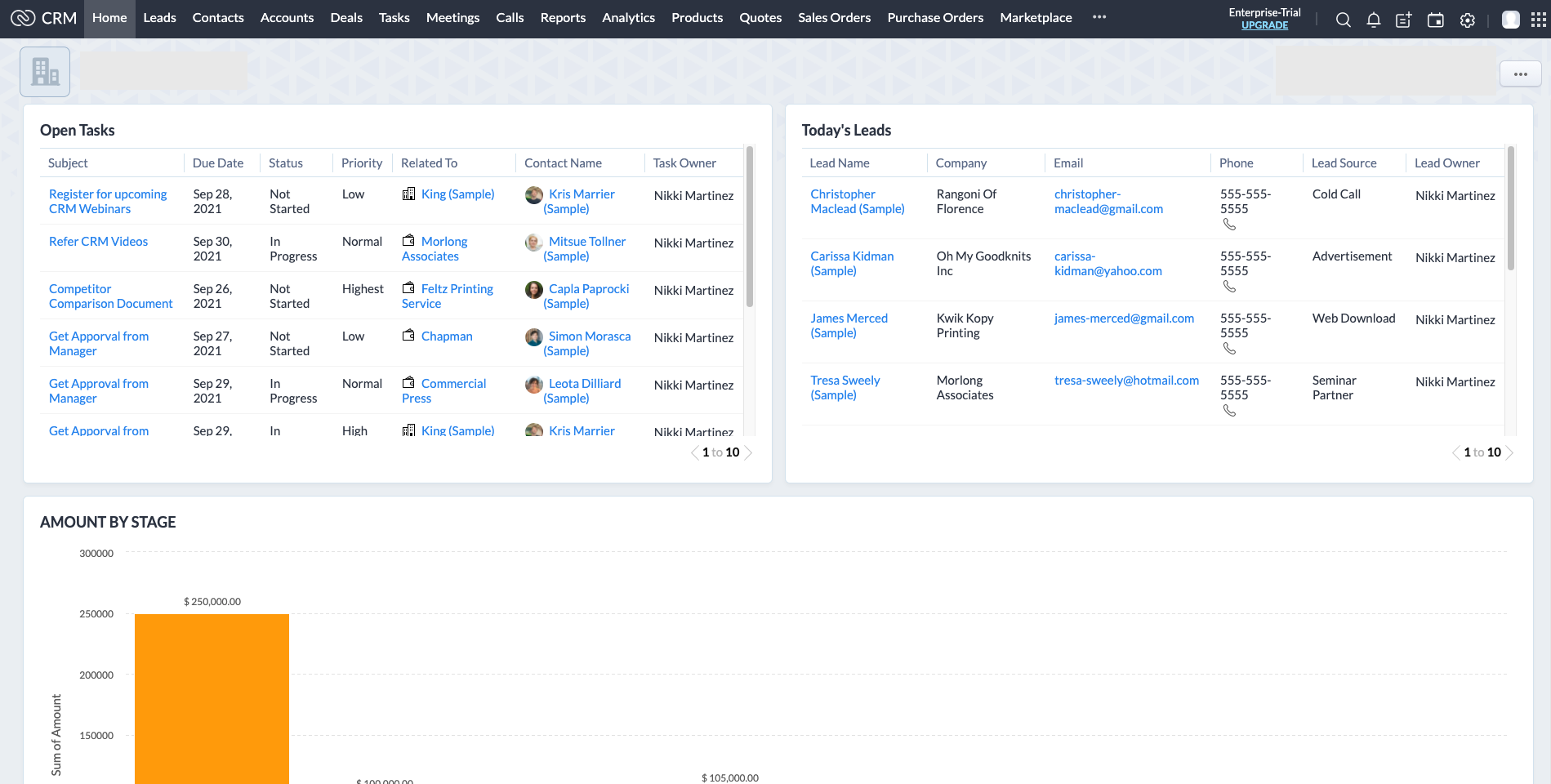Open the Sales Orders module tab
Image resolution: width=1551 pixels, height=784 pixels.
click(834, 18)
